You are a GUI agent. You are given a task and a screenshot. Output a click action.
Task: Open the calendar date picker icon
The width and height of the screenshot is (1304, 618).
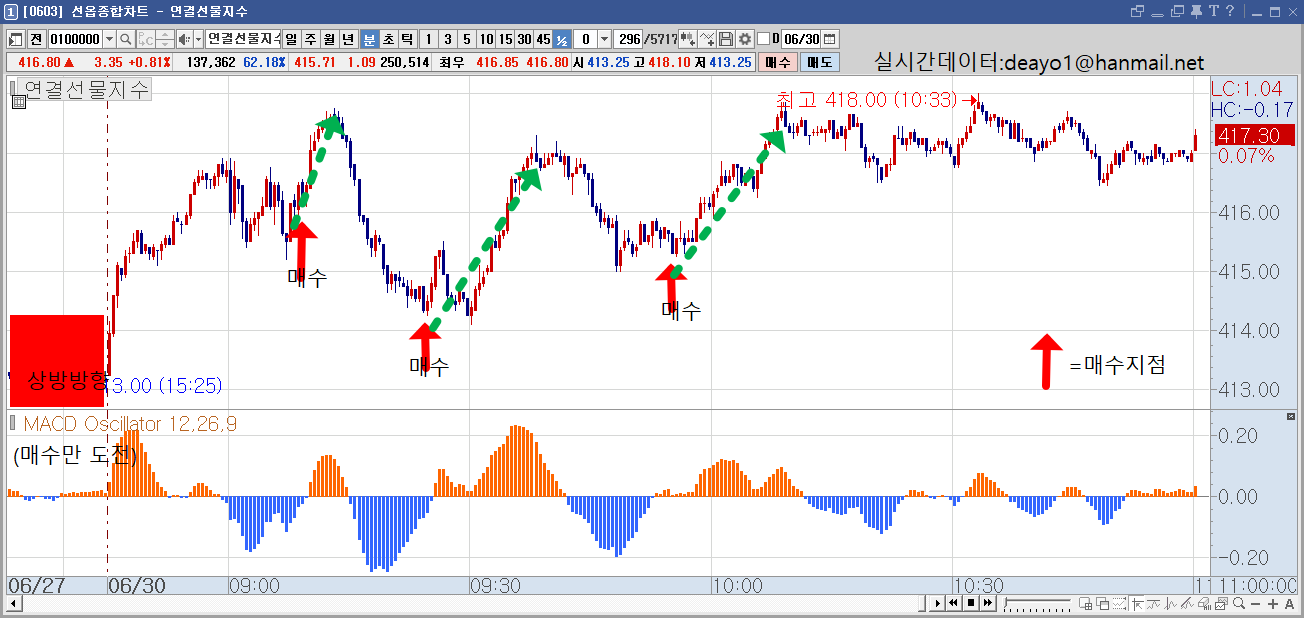(830, 39)
